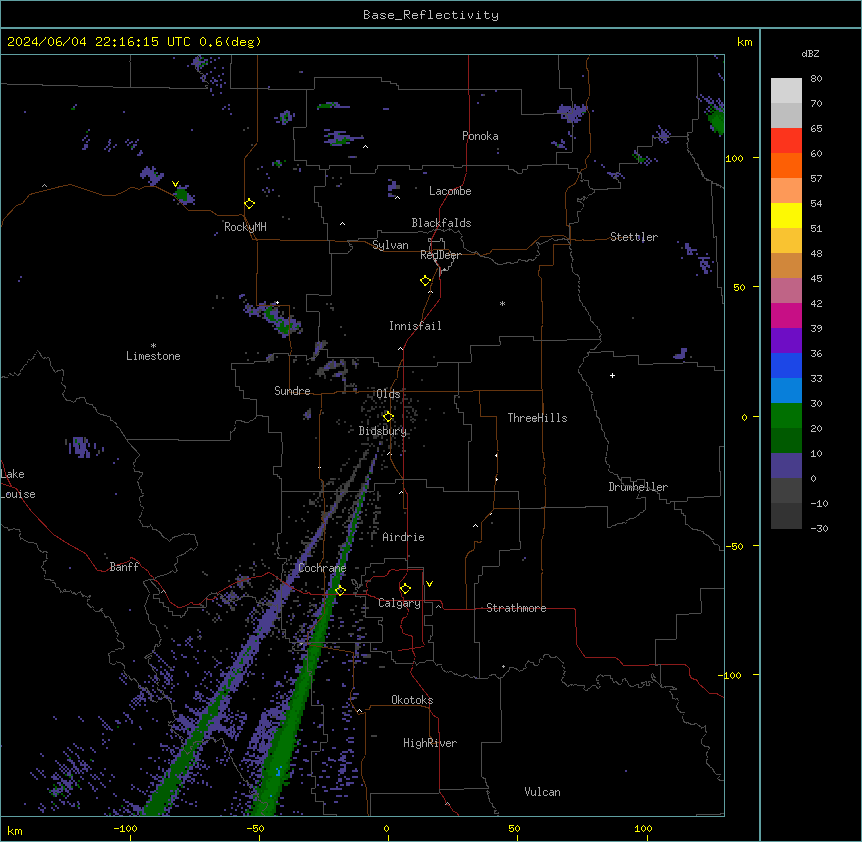Click the 2024/06/04 22:16:15 UTC timestamp
Viewport: 862px width, 842px height.
tap(99, 42)
